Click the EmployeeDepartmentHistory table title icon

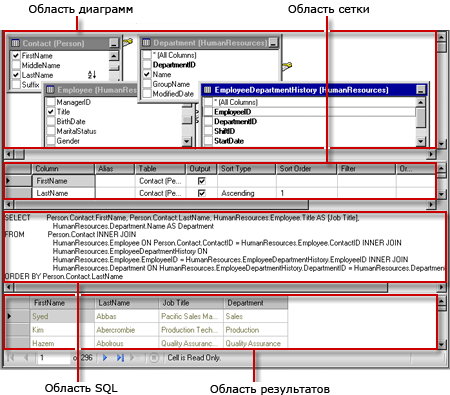(x=207, y=90)
